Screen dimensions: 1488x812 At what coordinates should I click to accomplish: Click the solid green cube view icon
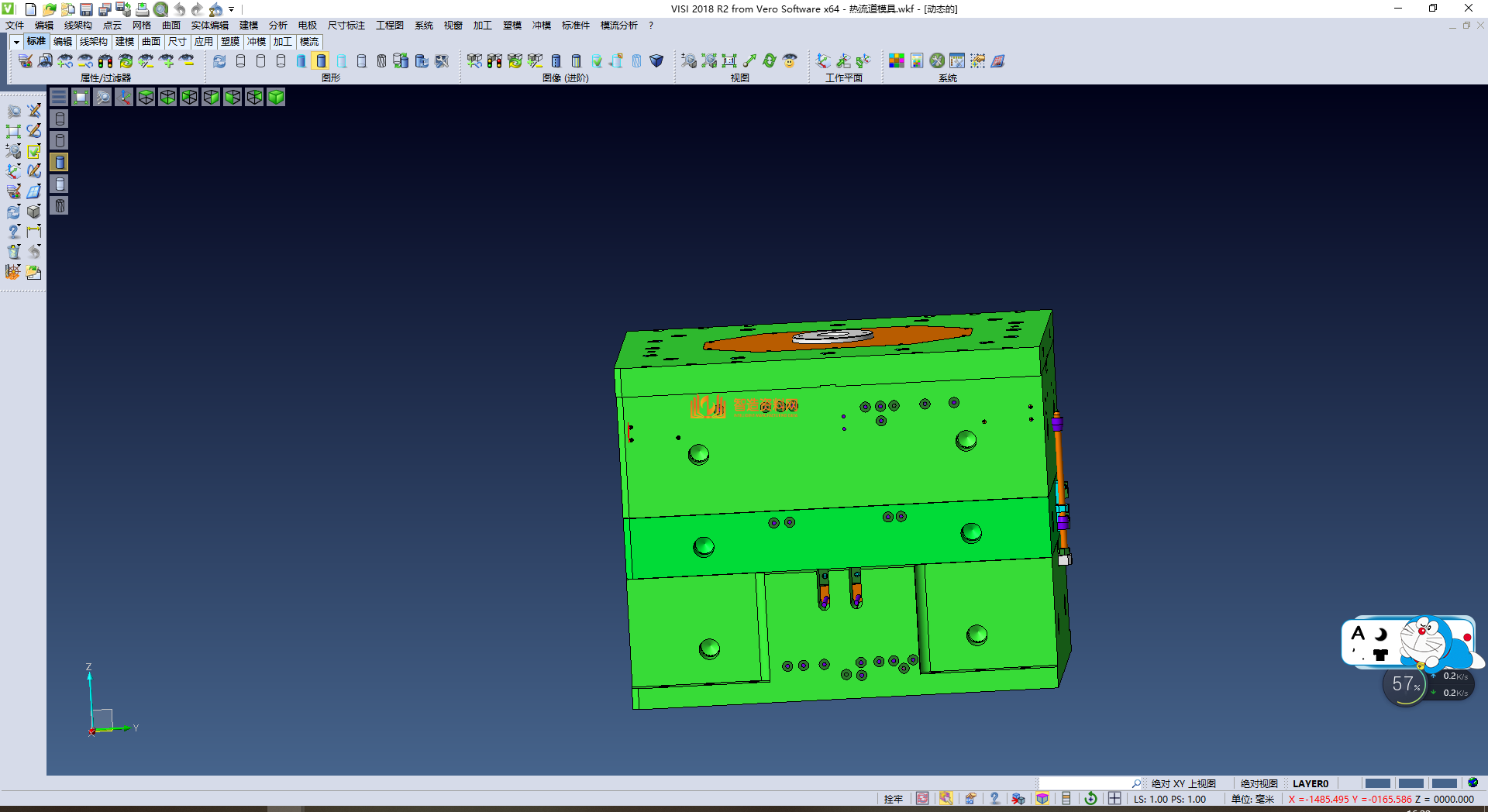pyautogui.click(x=276, y=97)
